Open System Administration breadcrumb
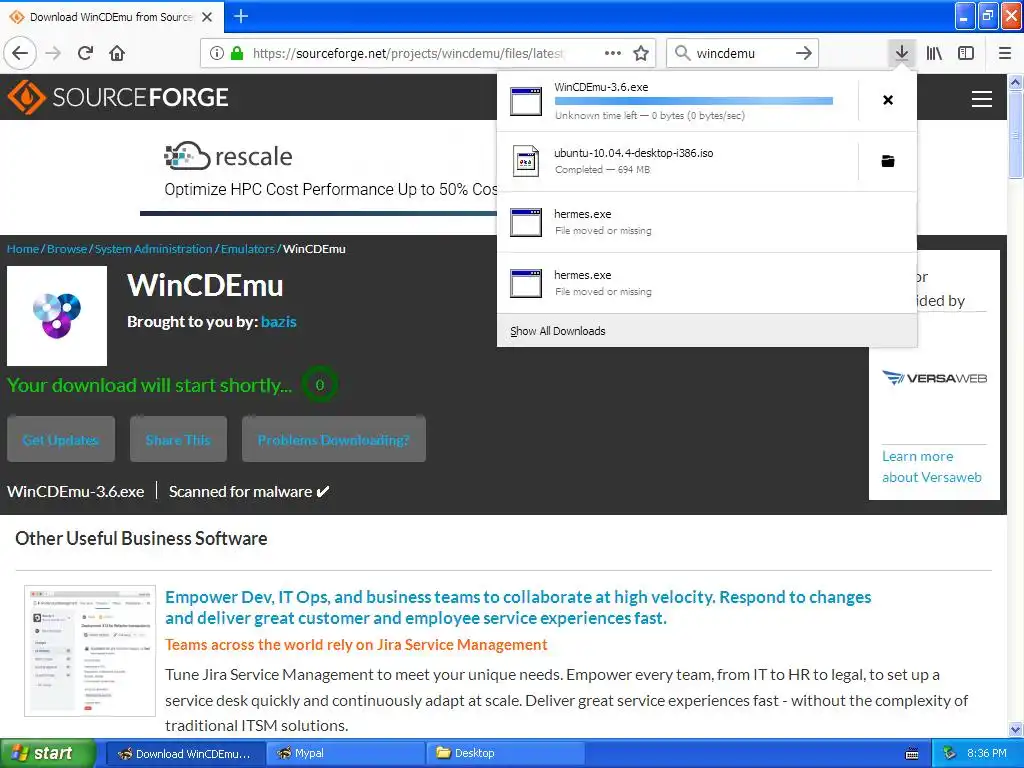This screenshot has height=768, width=1024. (x=153, y=249)
